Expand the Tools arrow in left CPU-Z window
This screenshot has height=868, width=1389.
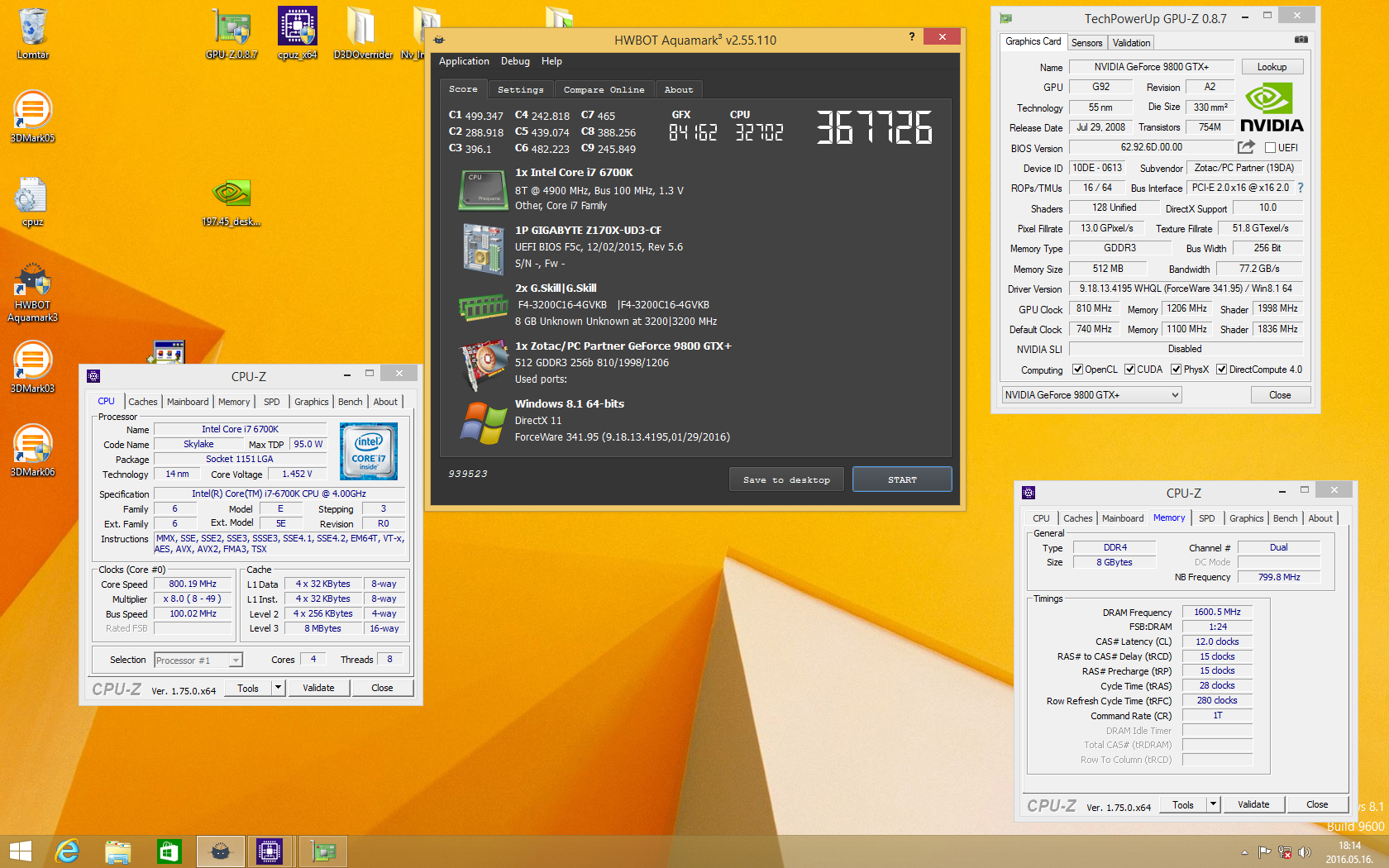pyautogui.click(x=279, y=688)
